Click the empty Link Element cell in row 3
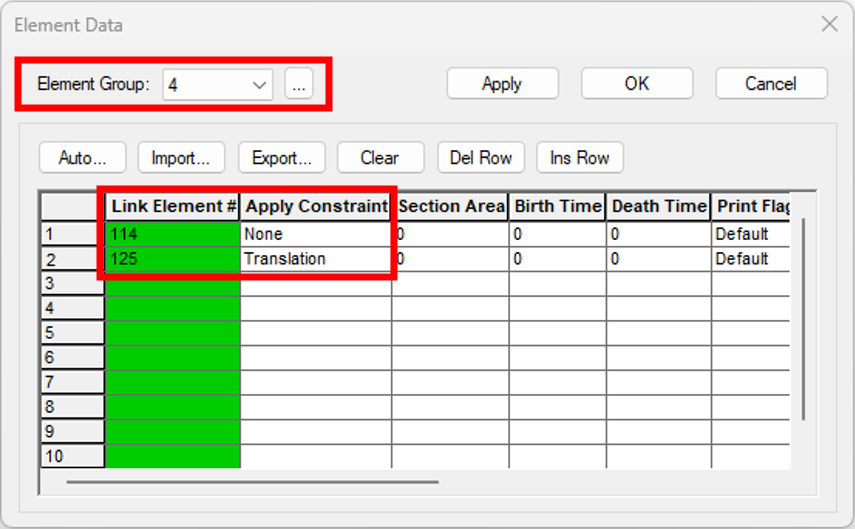The width and height of the screenshot is (855, 529). pyautogui.click(x=172, y=284)
